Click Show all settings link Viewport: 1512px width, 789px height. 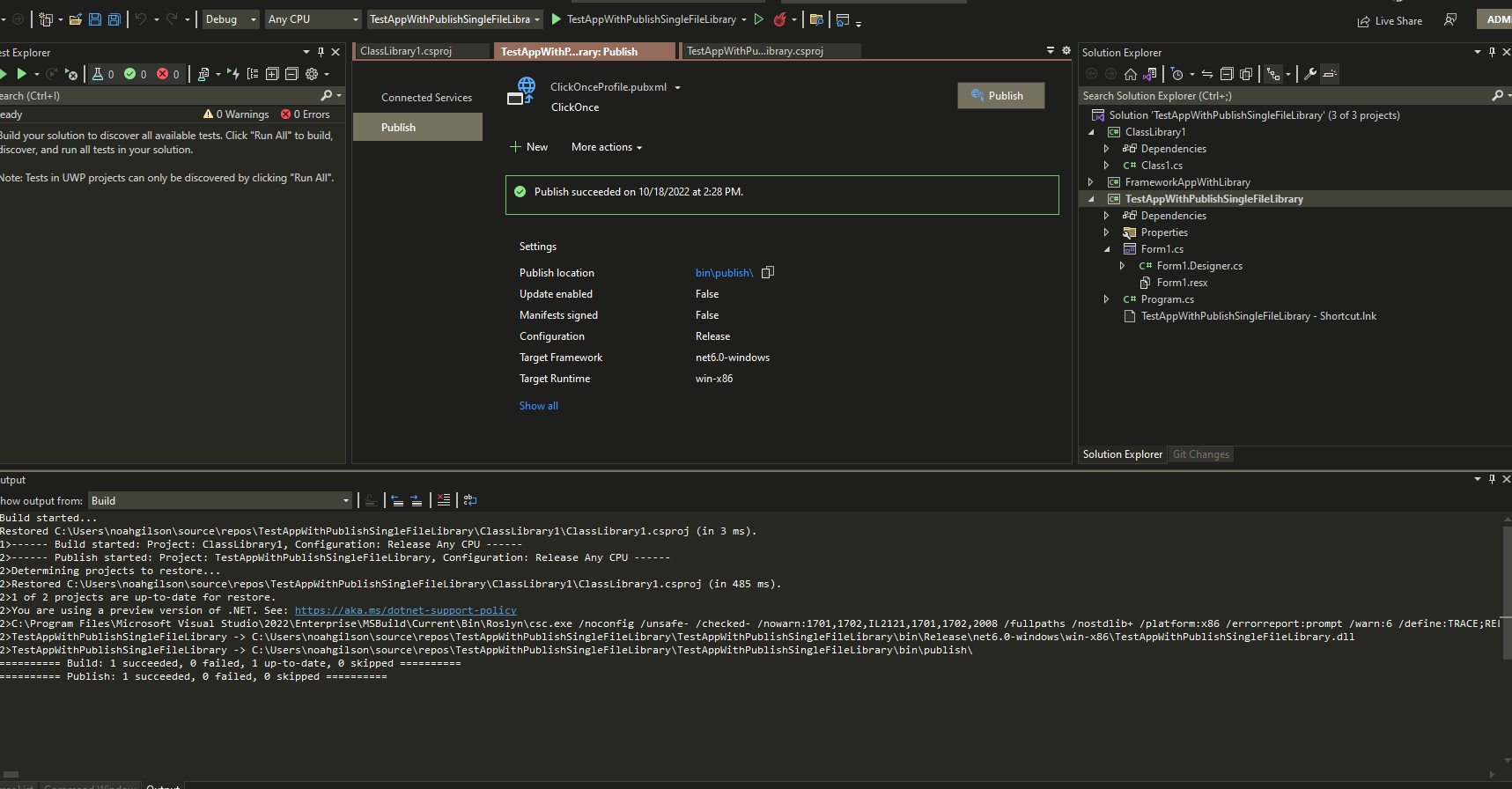pos(538,406)
